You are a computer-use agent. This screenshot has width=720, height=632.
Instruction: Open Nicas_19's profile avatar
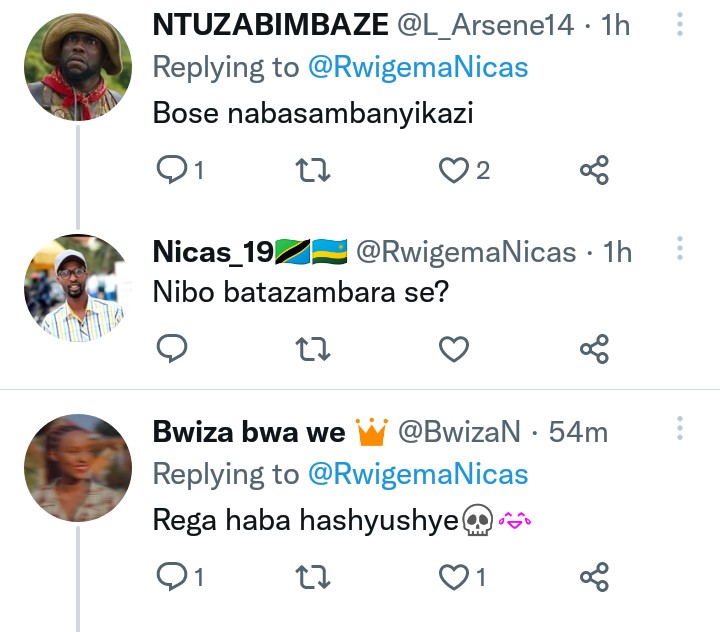[x=78, y=288]
